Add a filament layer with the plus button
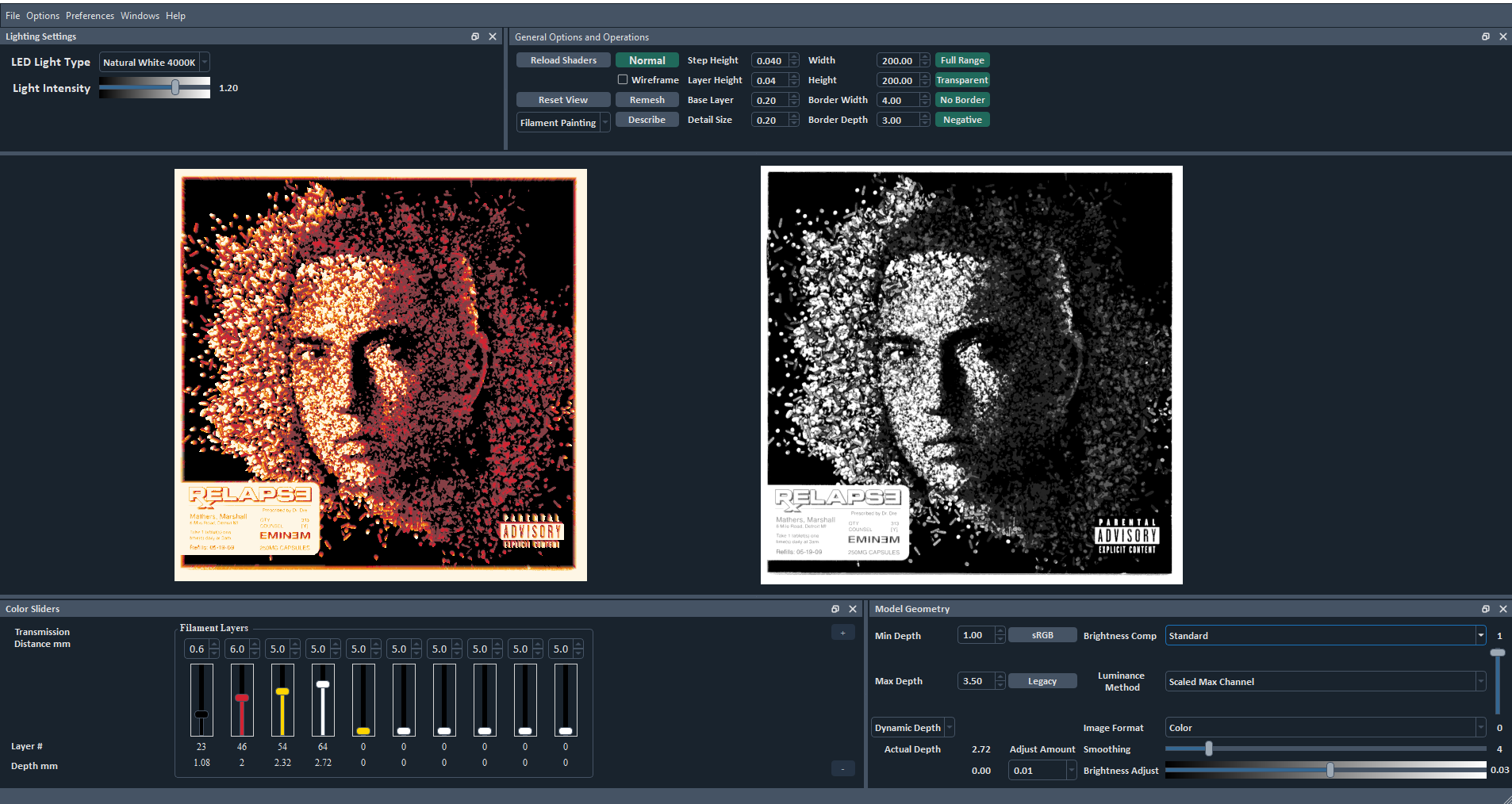The width and height of the screenshot is (1512, 804). (842, 632)
